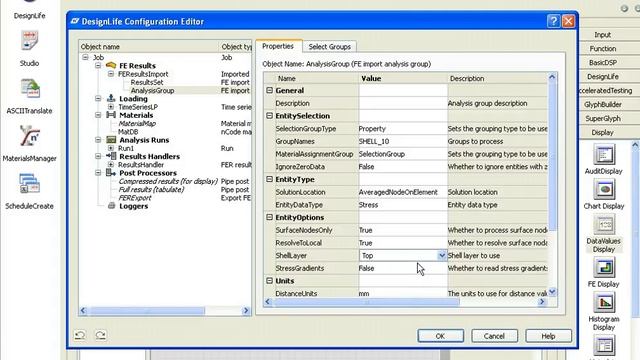The width and height of the screenshot is (640, 360).
Task: Open the ShellLayer dropdown arrow
Action: coord(442,256)
